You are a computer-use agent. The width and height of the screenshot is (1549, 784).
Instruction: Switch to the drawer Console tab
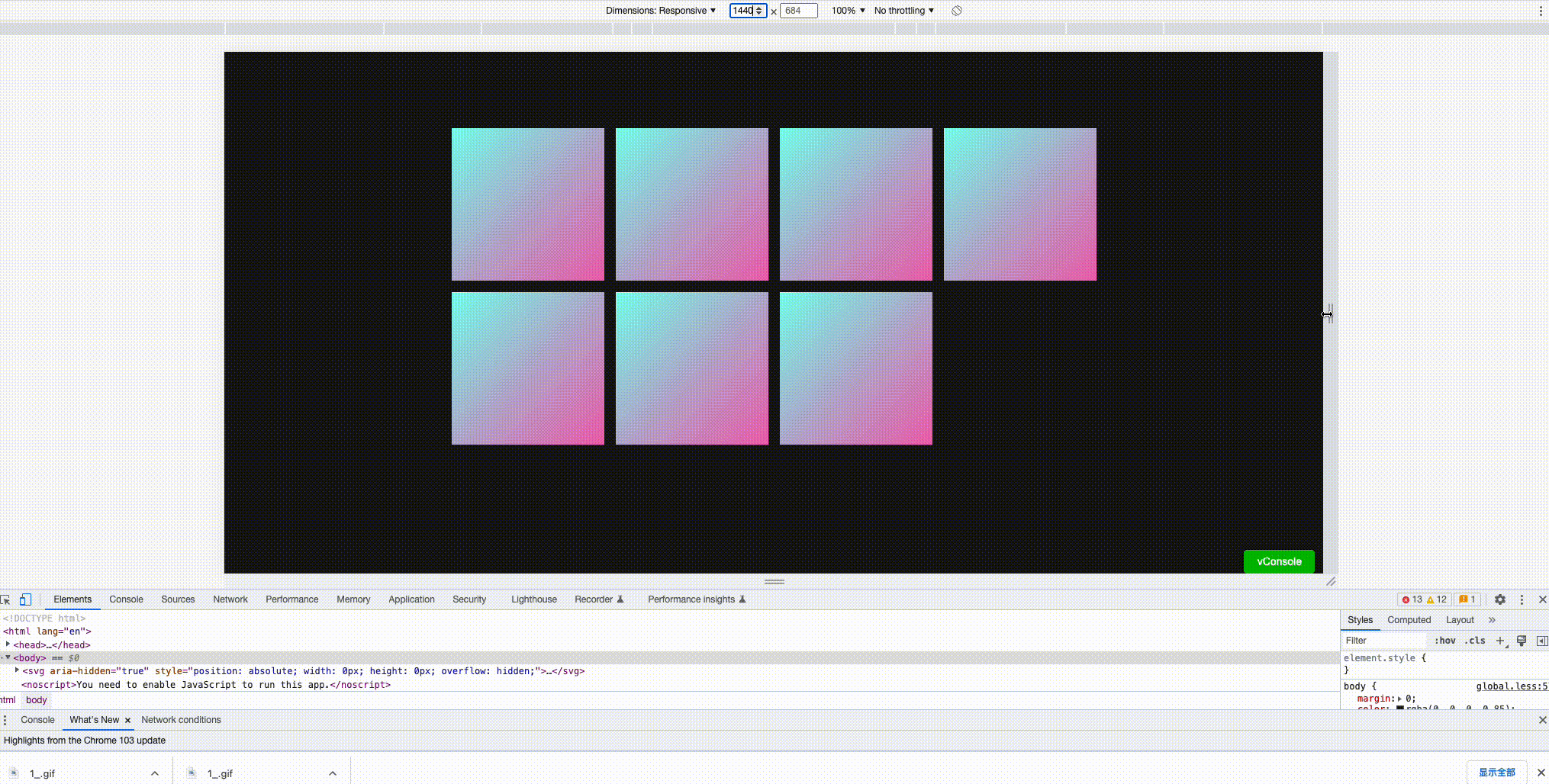pyautogui.click(x=37, y=720)
